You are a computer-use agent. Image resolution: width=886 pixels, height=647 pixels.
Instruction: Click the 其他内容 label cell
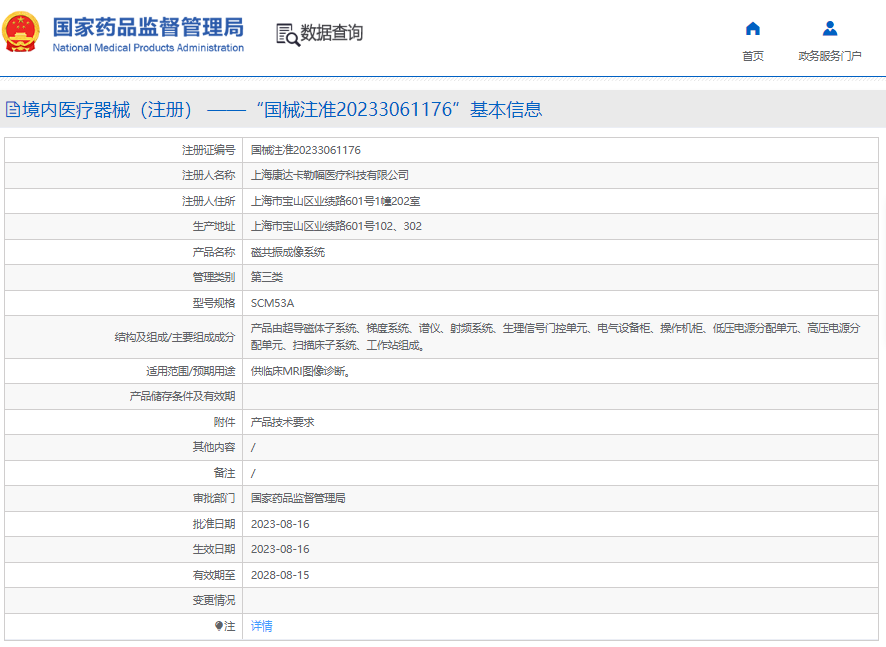click(x=124, y=447)
